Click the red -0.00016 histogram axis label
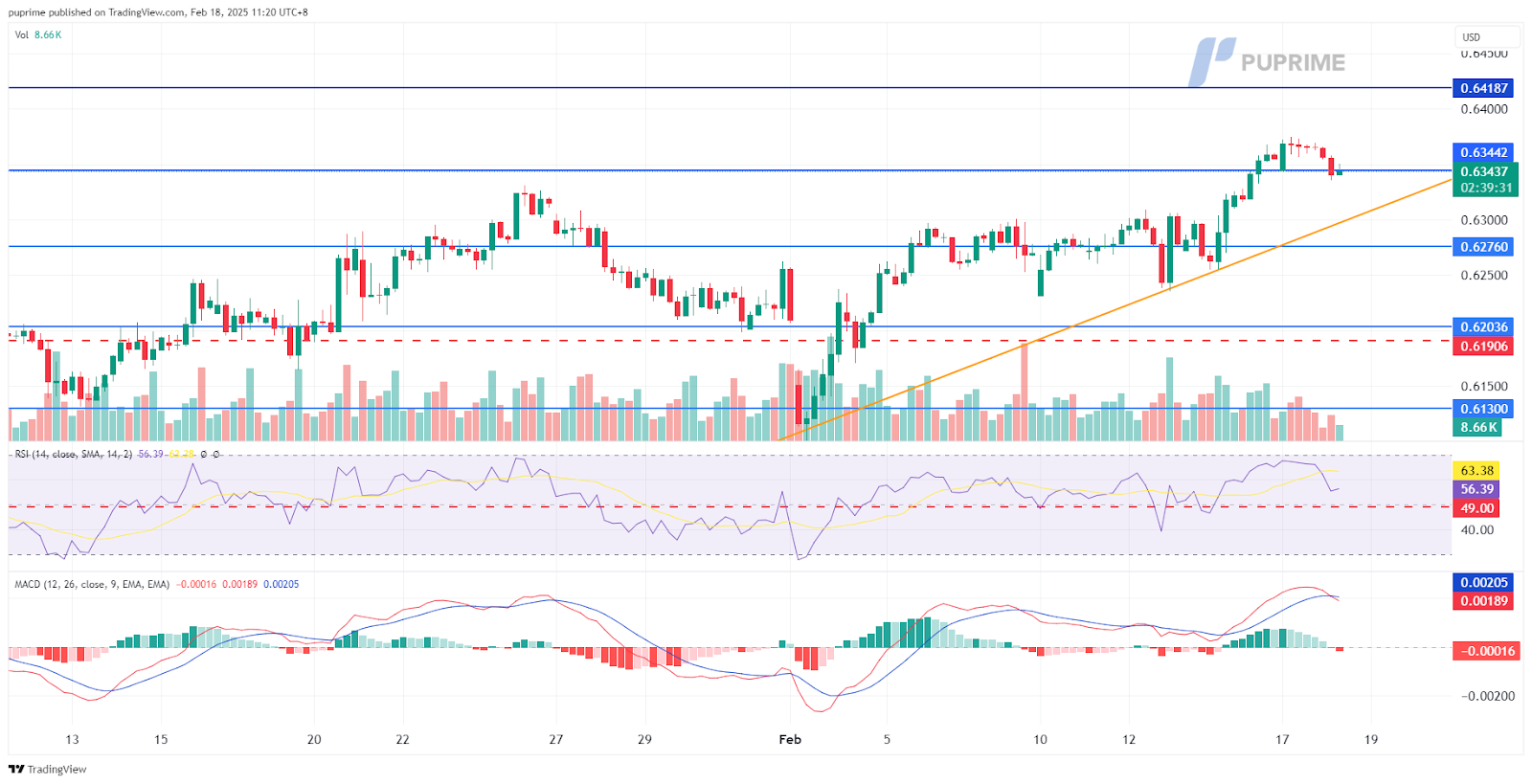 1486,651
